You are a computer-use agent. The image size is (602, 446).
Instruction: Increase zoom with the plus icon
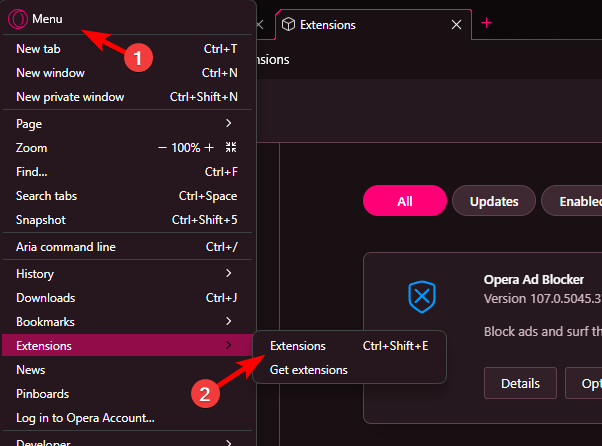click(x=209, y=147)
